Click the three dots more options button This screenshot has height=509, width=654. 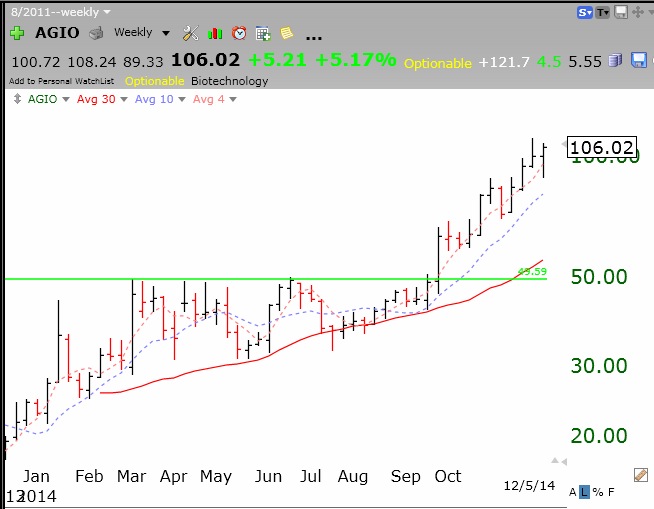point(314,38)
